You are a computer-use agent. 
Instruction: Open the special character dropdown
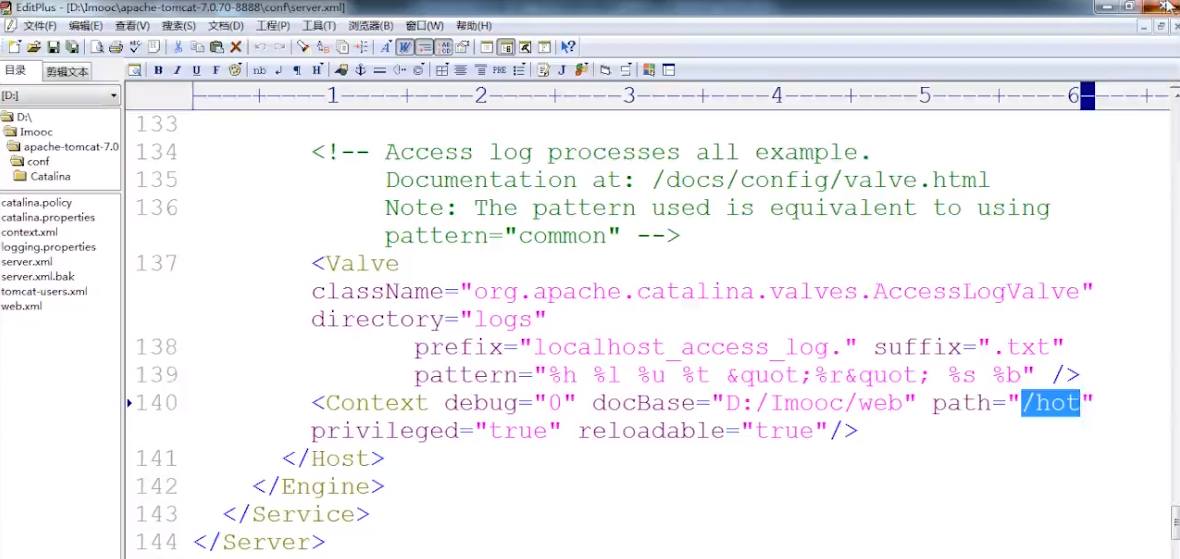tap(418, 70)
